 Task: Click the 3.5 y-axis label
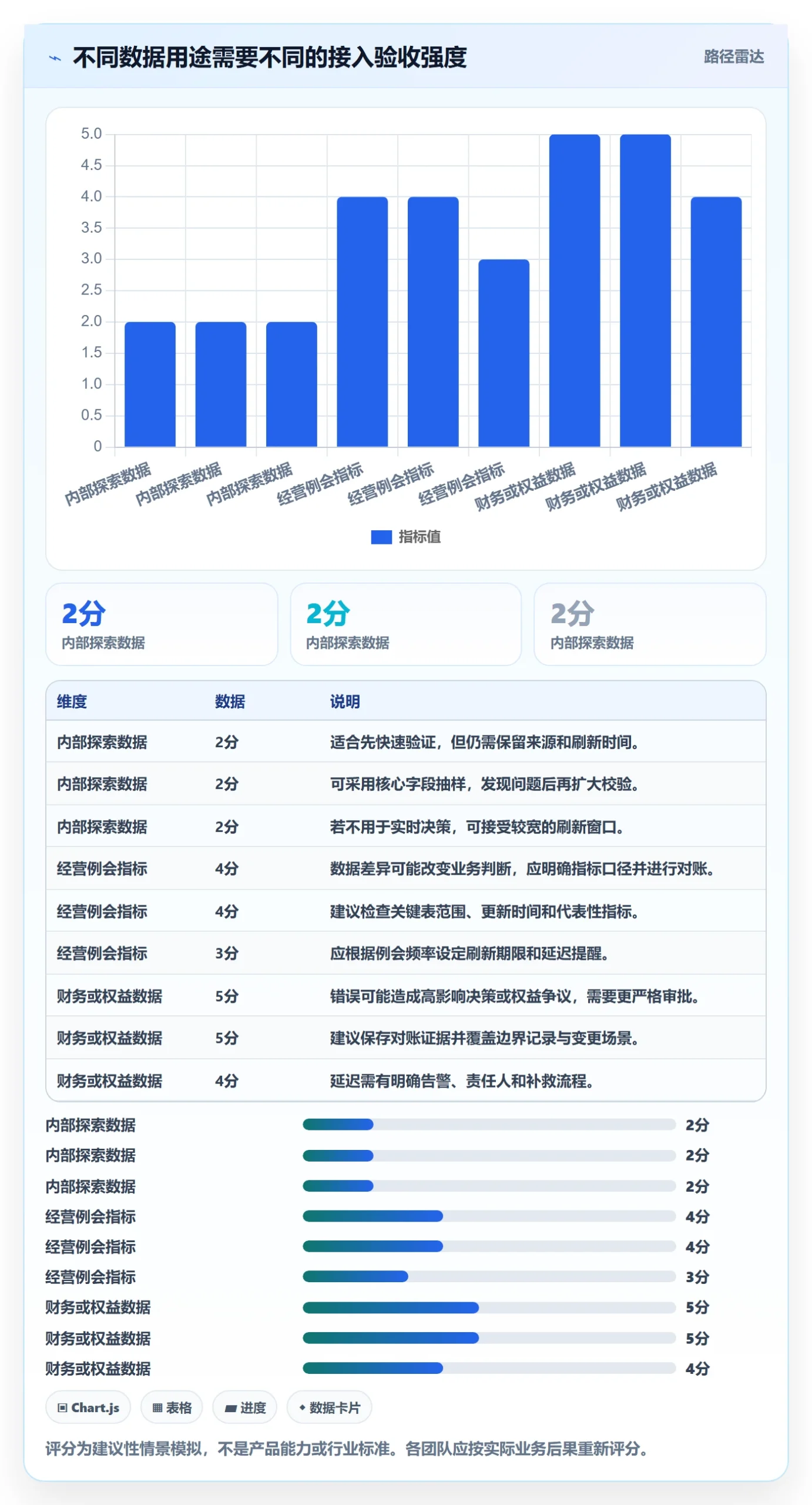coord(91,228)
